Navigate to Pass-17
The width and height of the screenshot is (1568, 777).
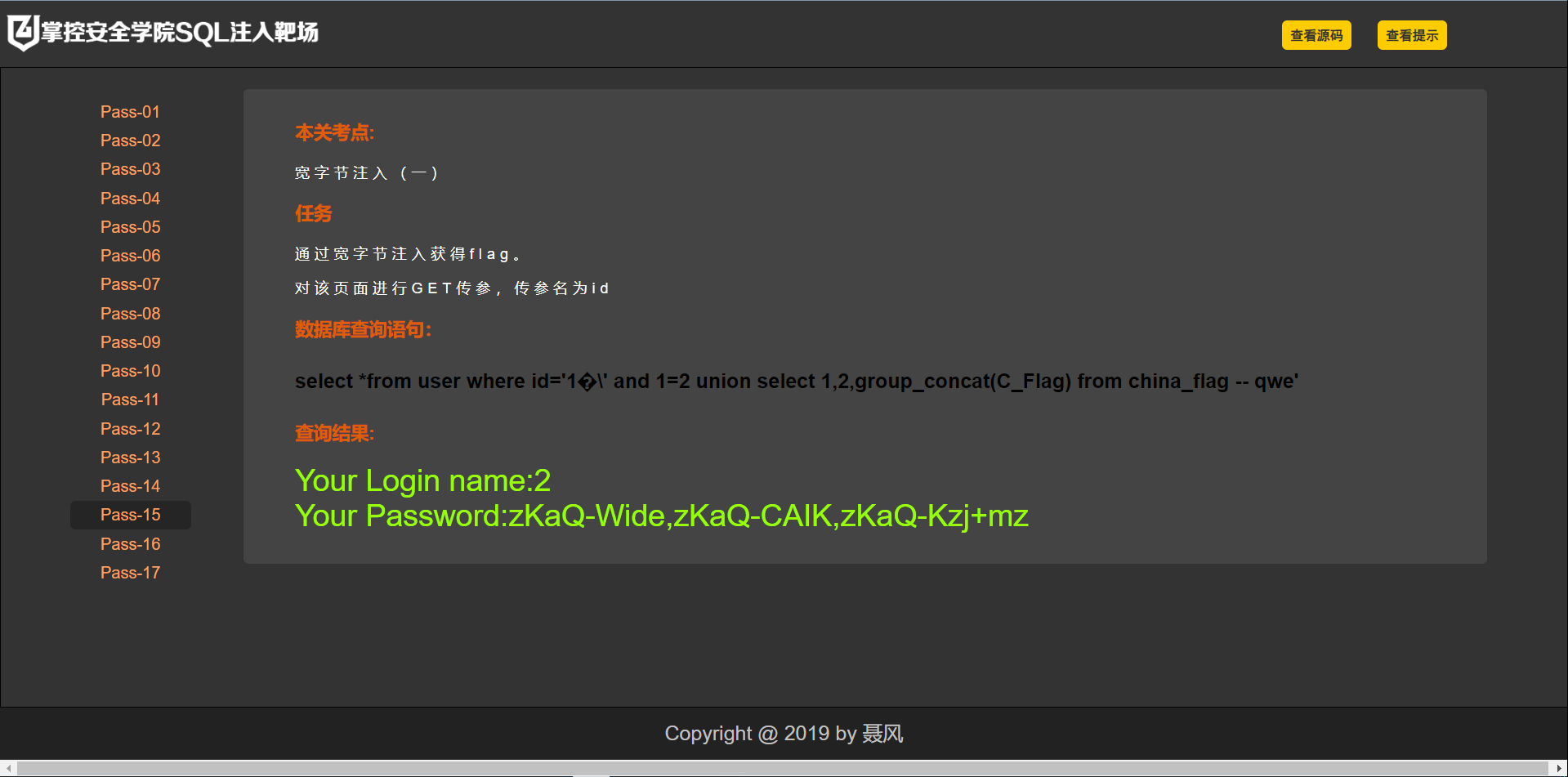(131, 573)
